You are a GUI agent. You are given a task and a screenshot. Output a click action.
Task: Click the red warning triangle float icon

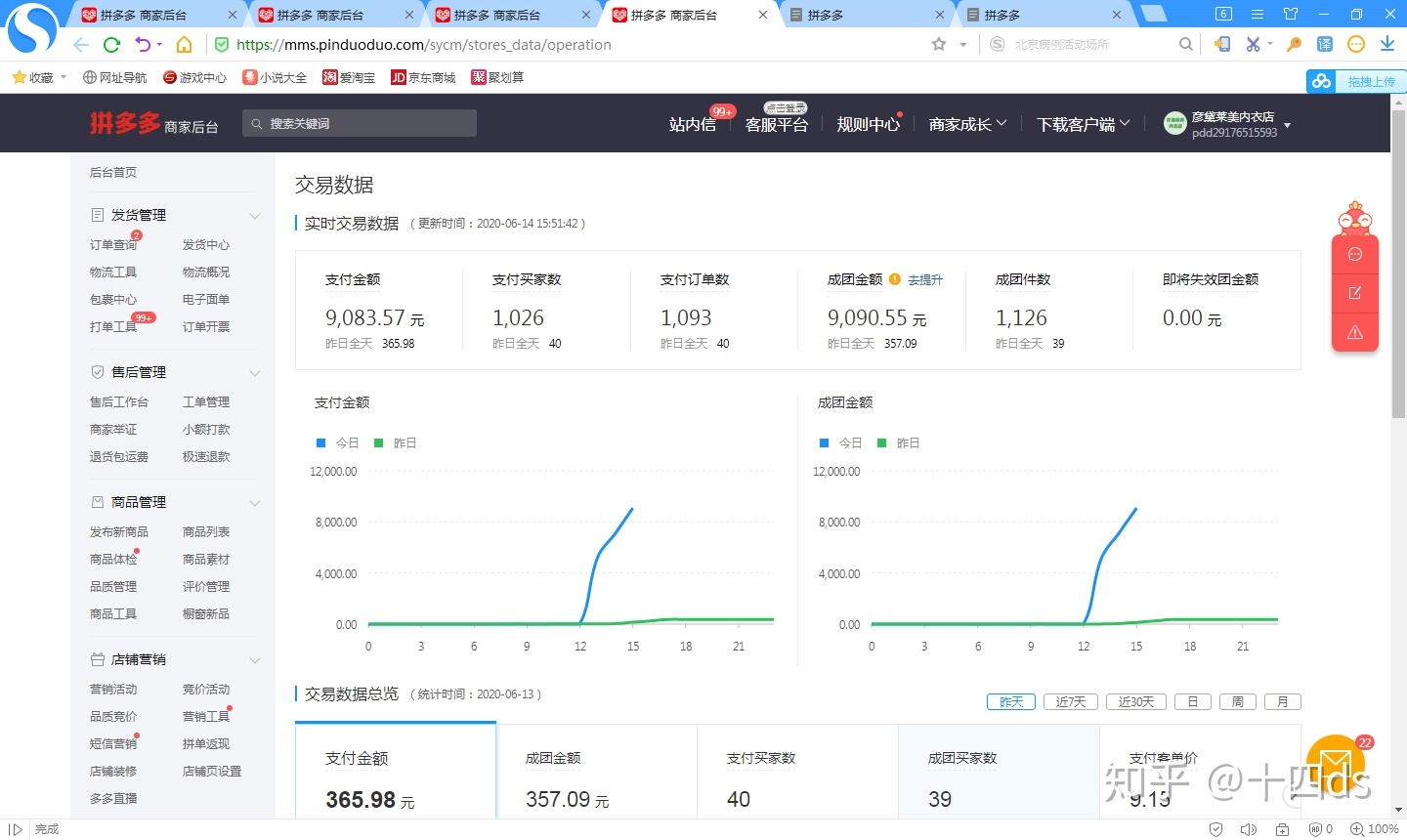point(1355,332)
